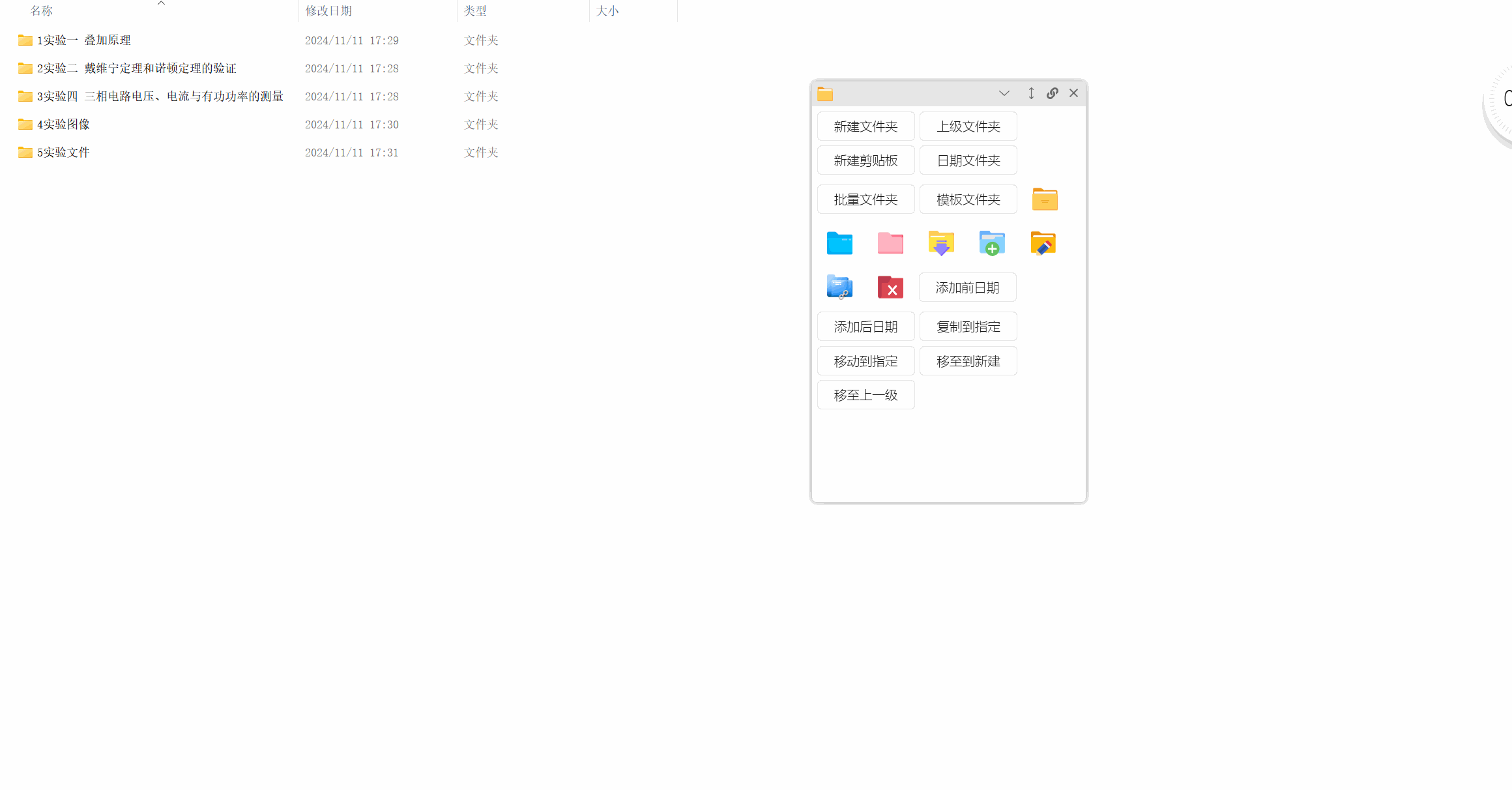Click date 2024/11/11 17:29 cell

click(352, 40)
